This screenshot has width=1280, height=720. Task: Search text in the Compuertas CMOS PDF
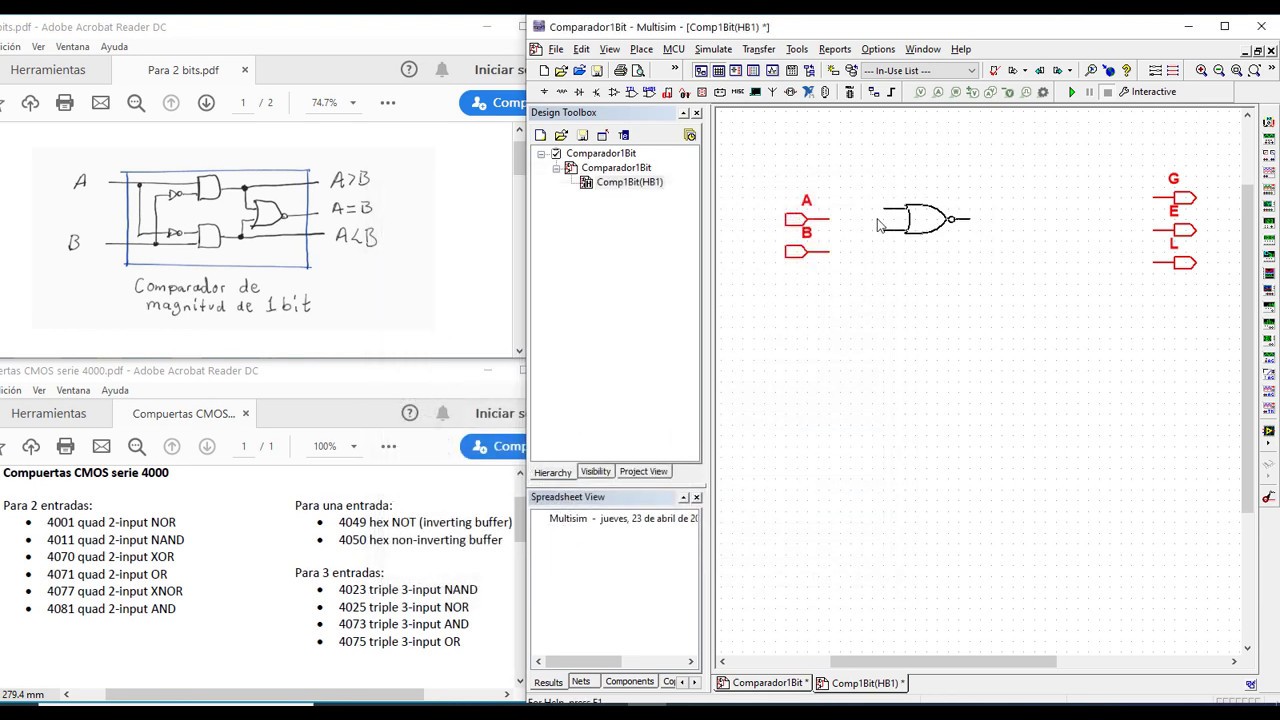click(137, 446)
